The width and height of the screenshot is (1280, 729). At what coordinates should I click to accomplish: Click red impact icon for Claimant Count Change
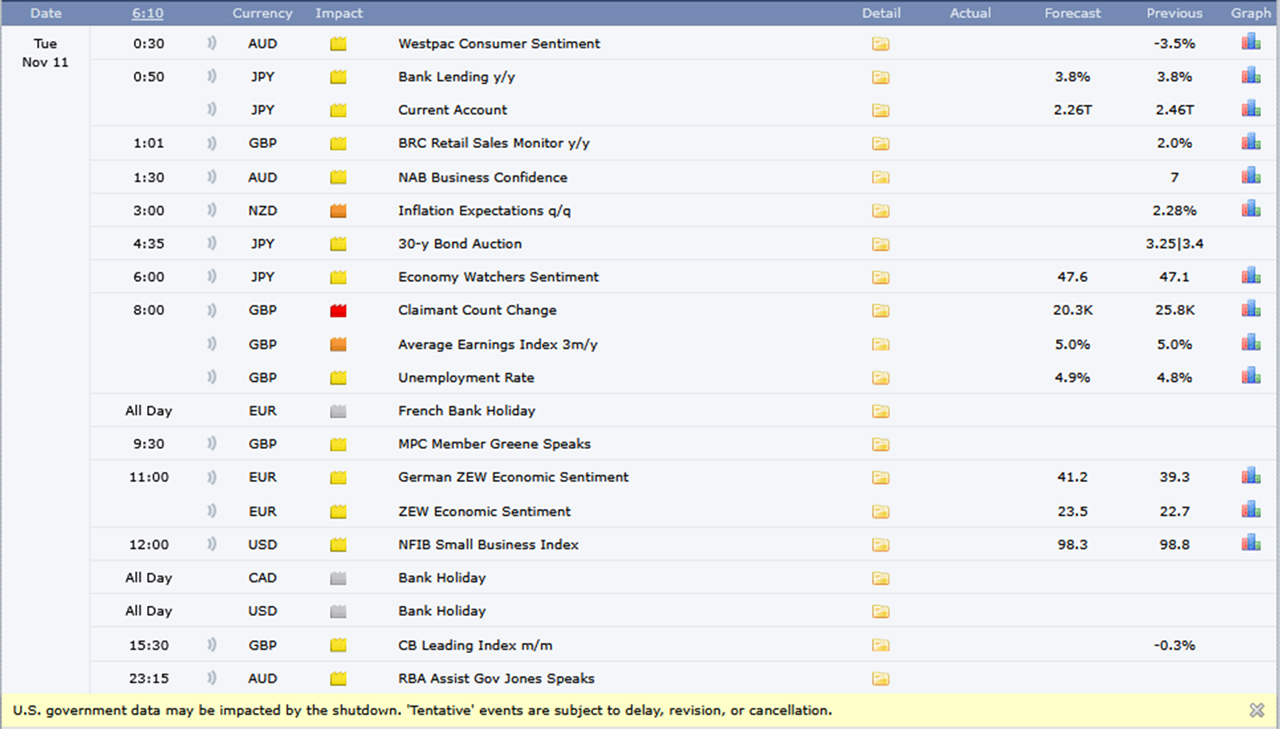point(338,311)
